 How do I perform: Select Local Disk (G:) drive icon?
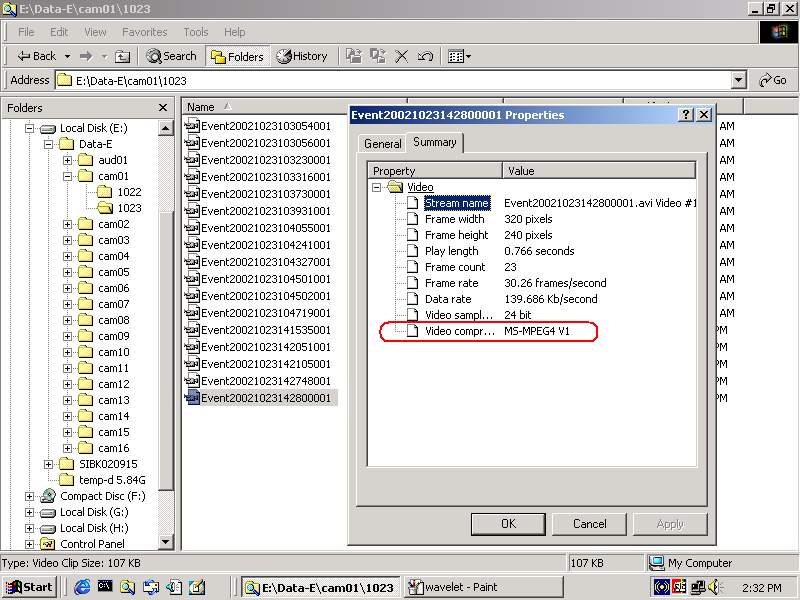click(x=48, y=512)
